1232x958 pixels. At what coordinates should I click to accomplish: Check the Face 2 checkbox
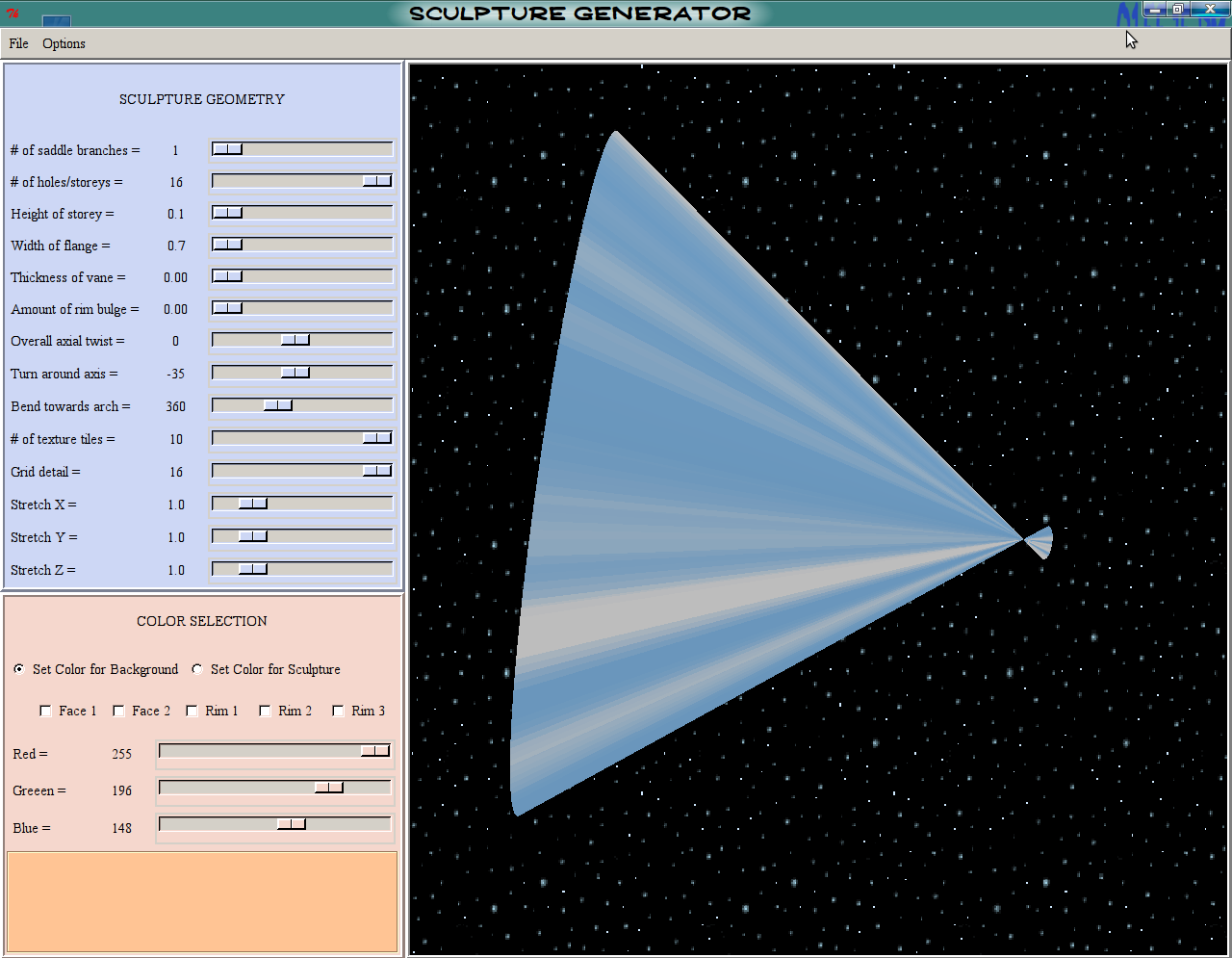[x=118, y=711]
